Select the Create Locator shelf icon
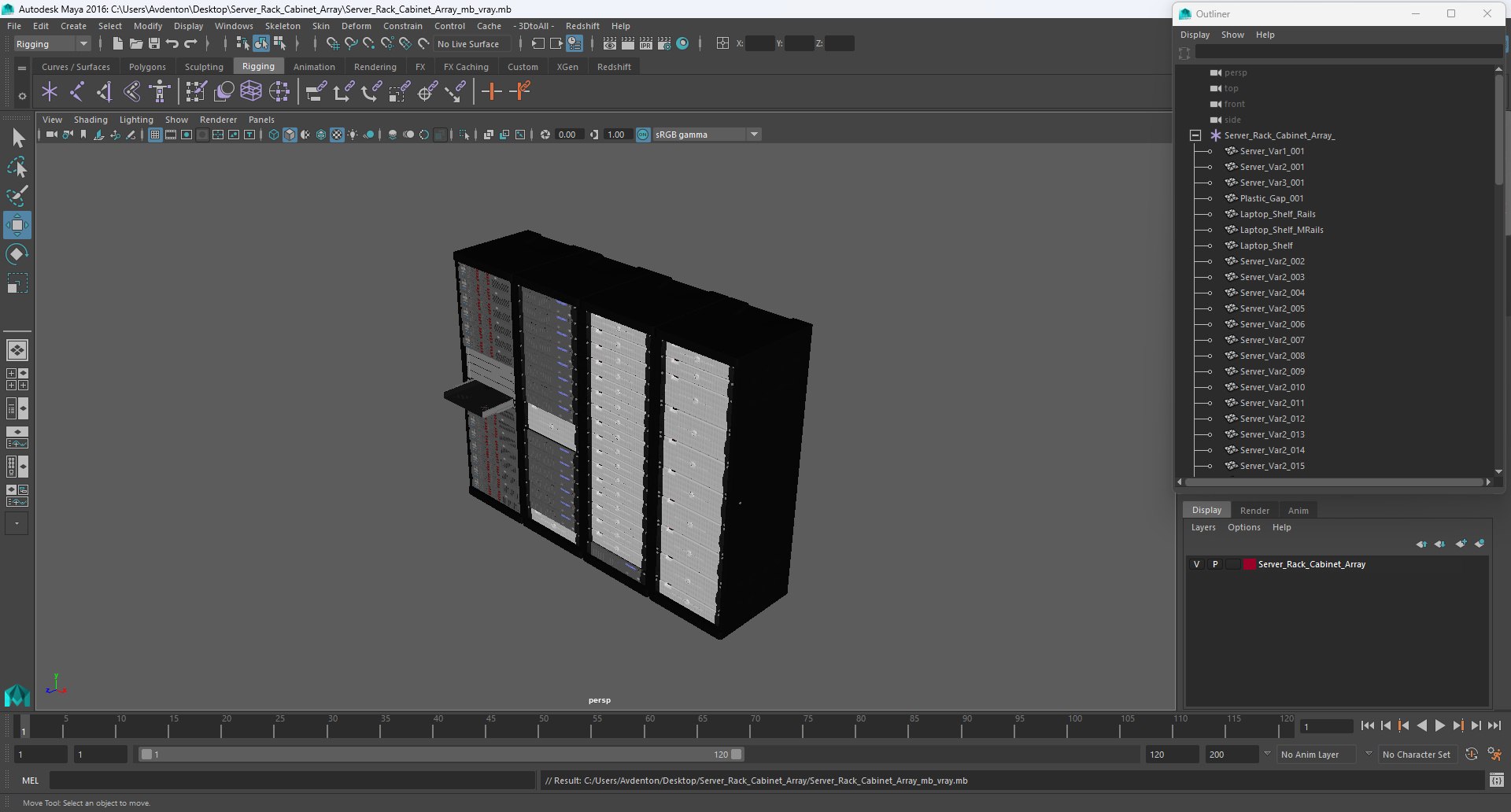 50,92
